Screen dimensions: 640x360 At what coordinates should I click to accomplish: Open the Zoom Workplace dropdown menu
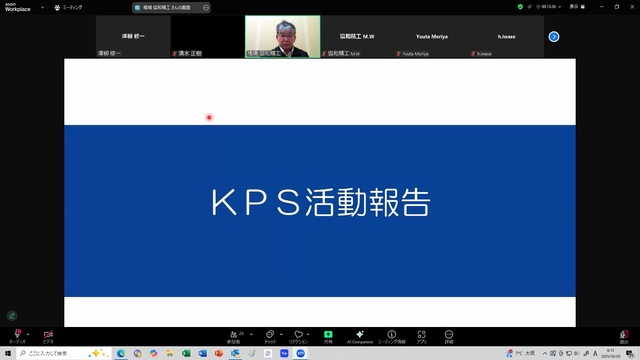[x=42, y=7]
